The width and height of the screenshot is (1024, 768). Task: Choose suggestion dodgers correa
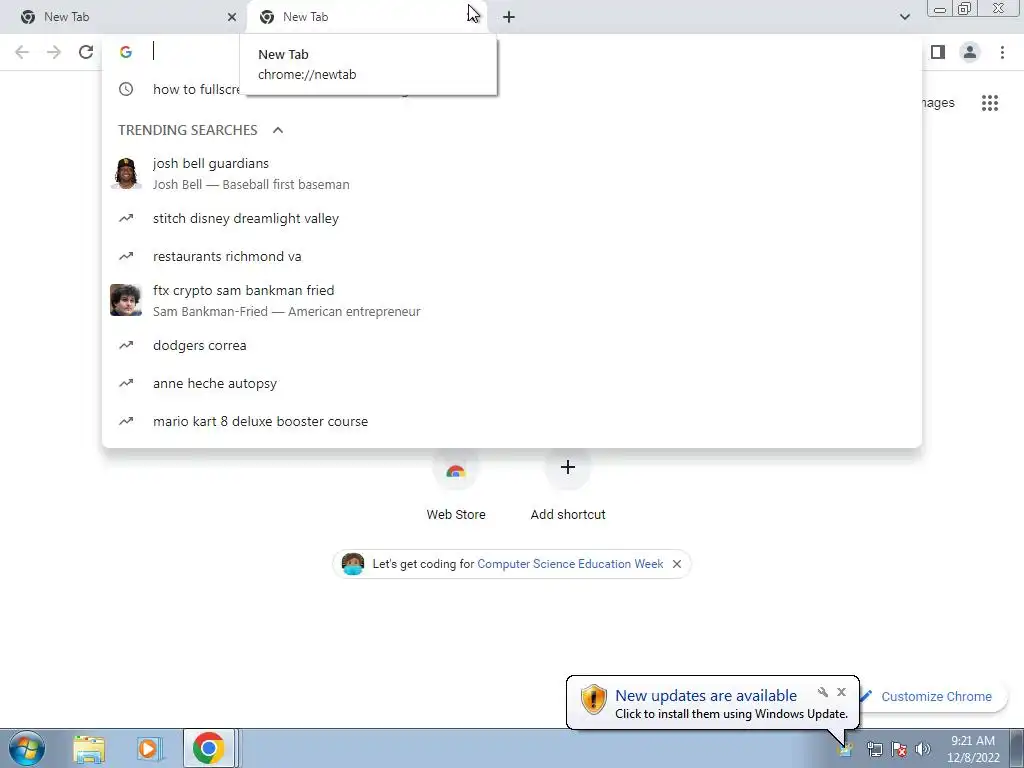511,345
